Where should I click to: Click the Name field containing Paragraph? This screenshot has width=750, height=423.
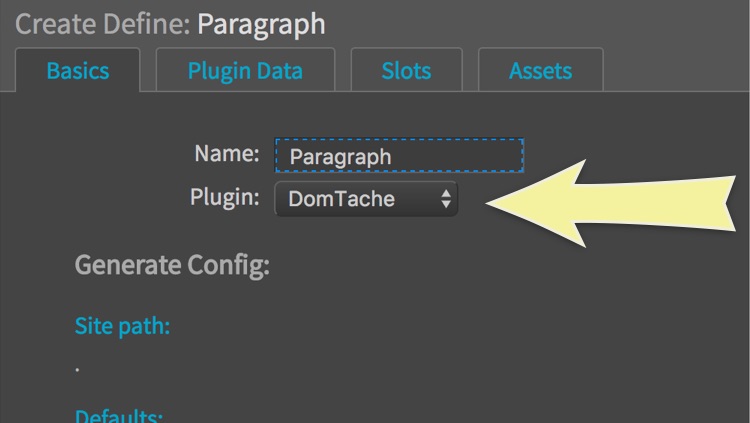(x=399, y=156)
